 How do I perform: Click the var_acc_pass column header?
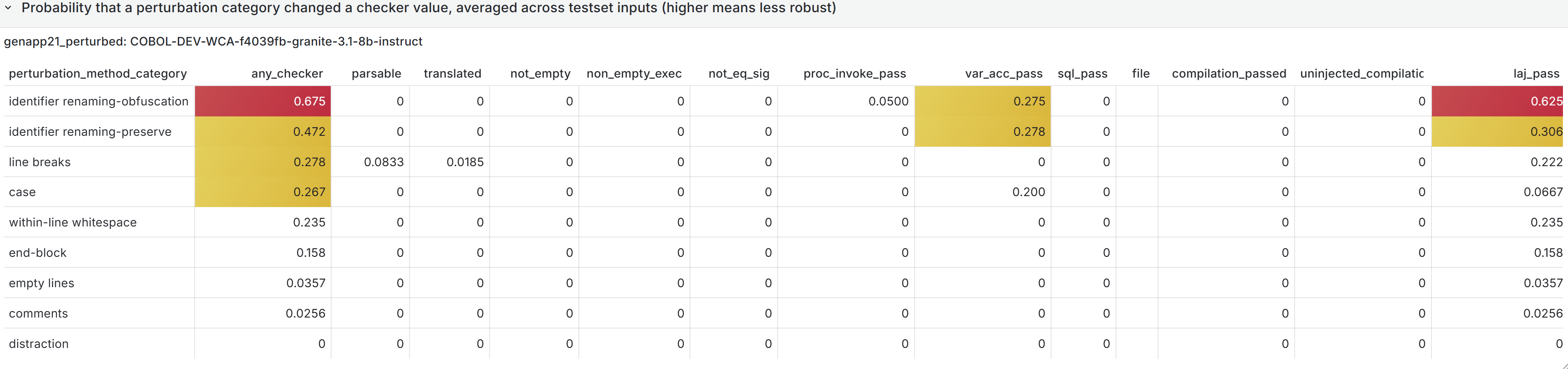pos(1003,74)
